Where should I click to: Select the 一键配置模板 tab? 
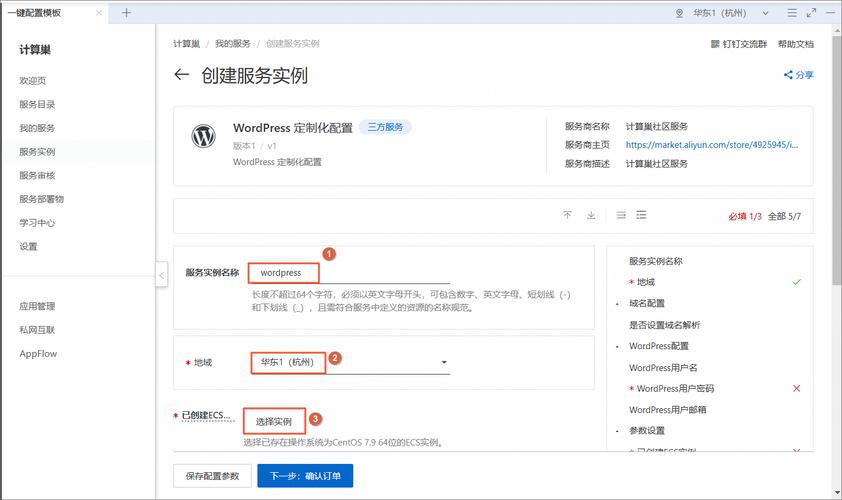point(55,12)
